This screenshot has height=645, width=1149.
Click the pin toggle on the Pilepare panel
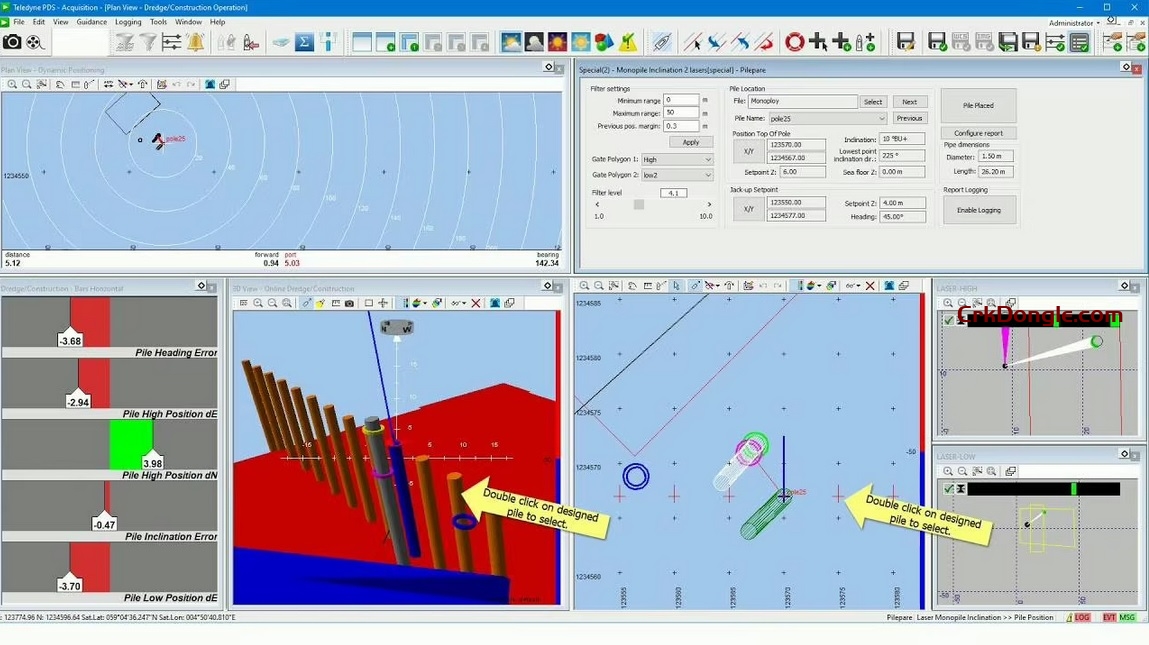[1126, 68]
